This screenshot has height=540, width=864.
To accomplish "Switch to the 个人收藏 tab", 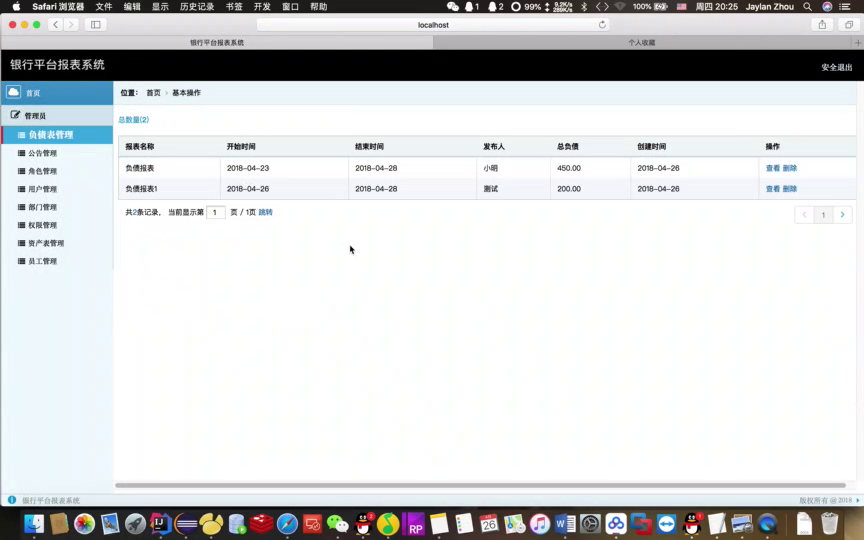I will click(x=641, y=42).
